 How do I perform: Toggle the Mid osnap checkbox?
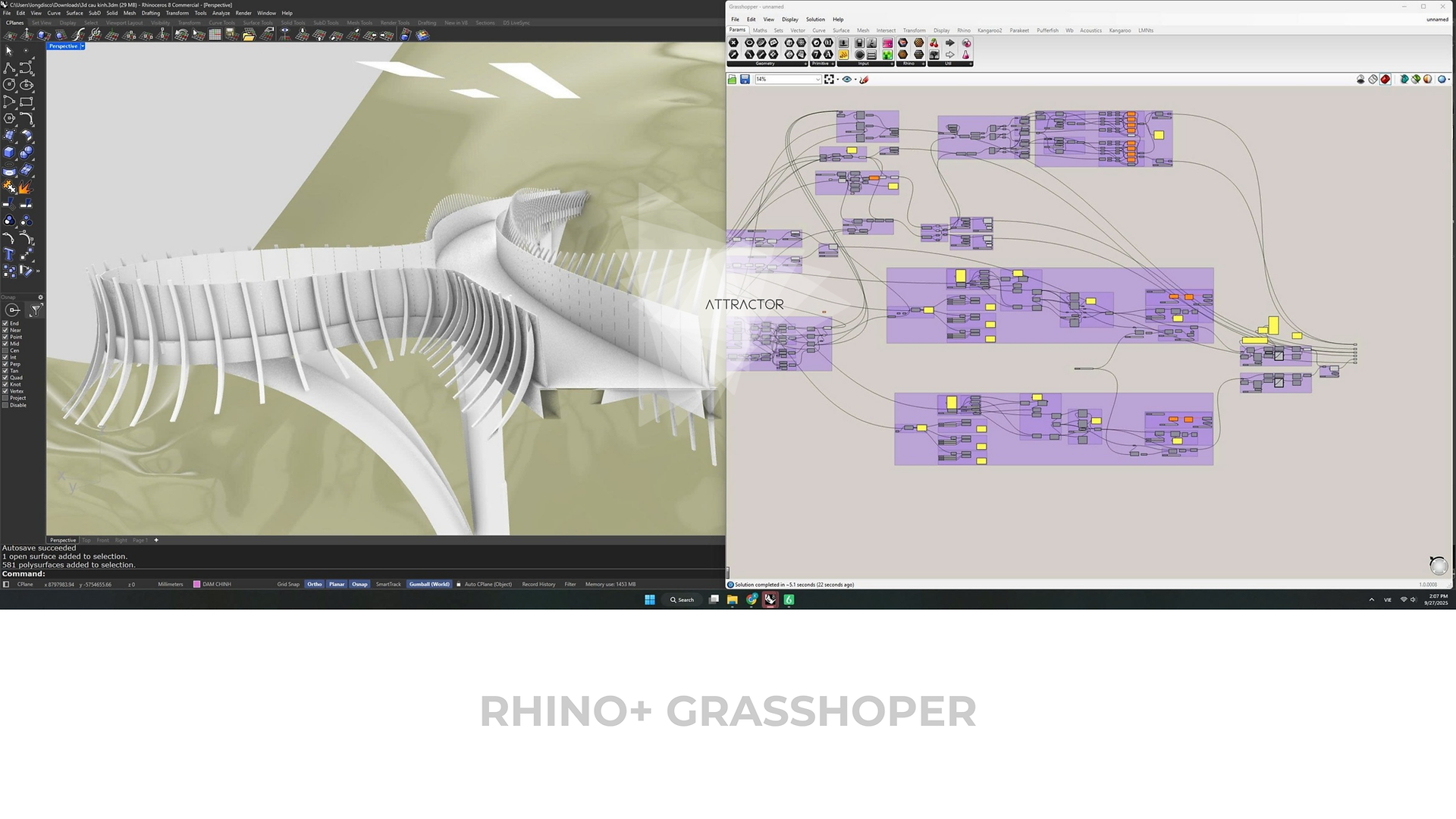coord(5,344)
